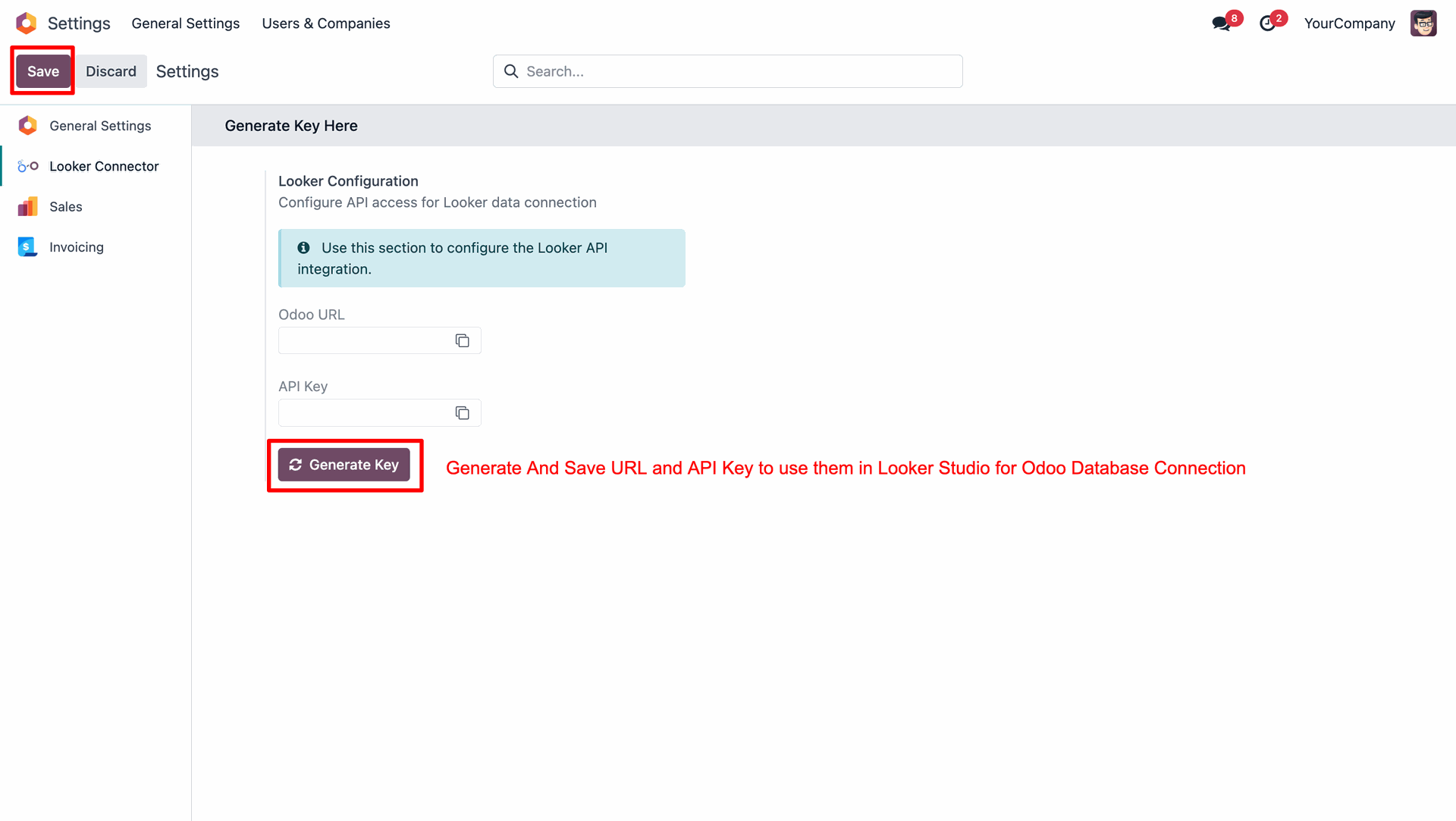
Task: Select Sales in the sidebar
Action: point(96,206)
